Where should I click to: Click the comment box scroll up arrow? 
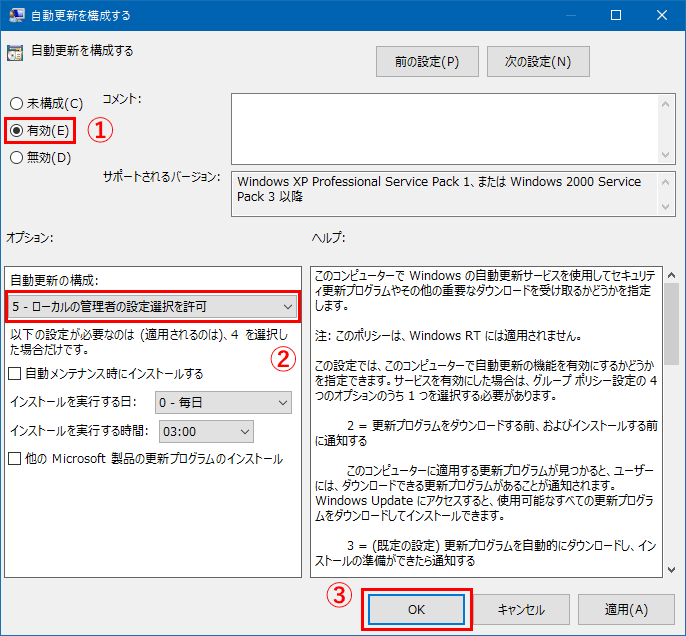[665, 104]
